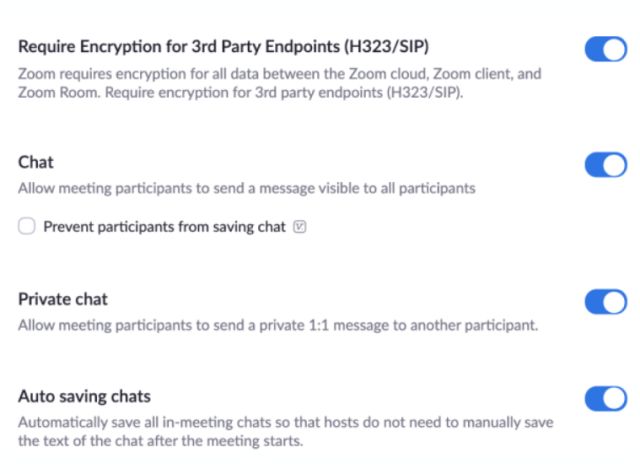Select the Private chat heading
Viewport: 640px width, 474px height.
[63, 299]
